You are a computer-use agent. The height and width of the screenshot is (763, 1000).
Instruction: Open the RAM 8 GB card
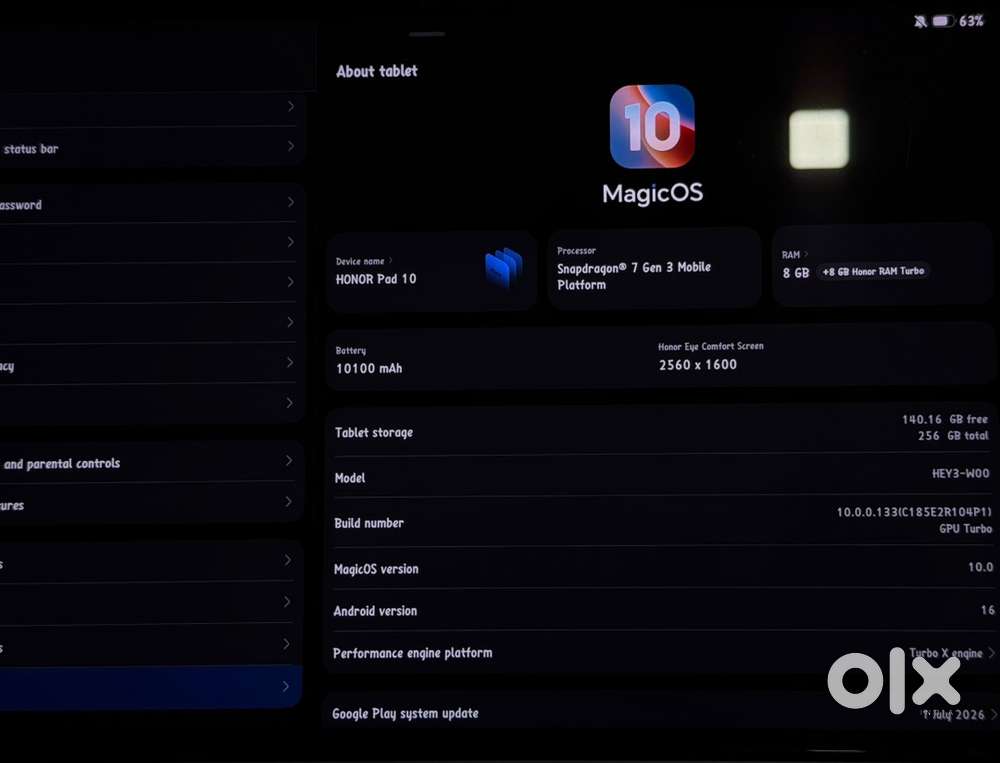pos(882,266)
